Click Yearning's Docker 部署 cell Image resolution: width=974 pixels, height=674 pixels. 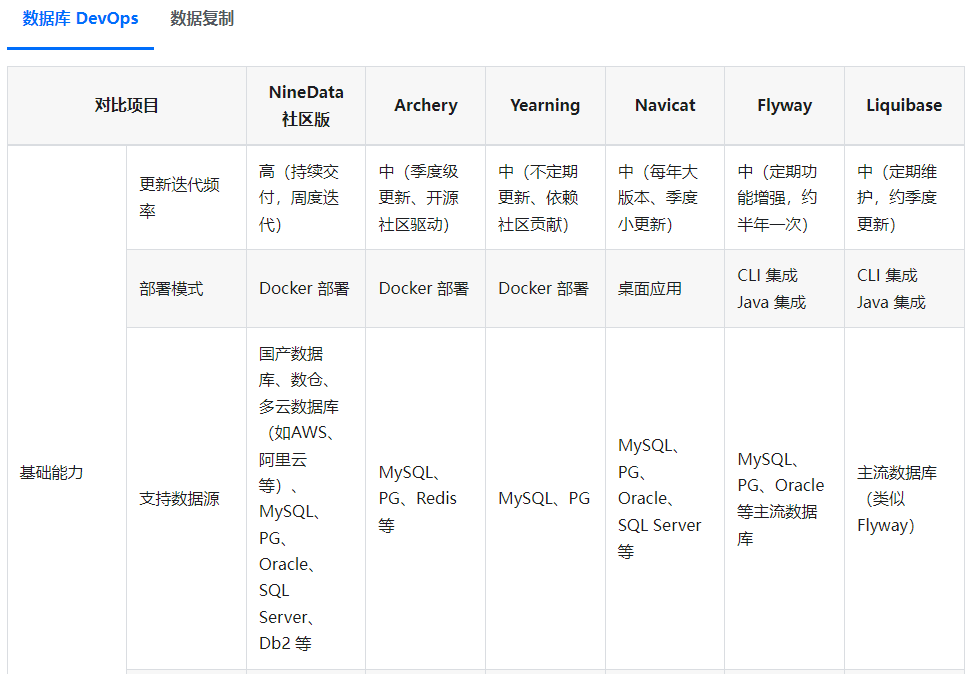coord(545,289)
